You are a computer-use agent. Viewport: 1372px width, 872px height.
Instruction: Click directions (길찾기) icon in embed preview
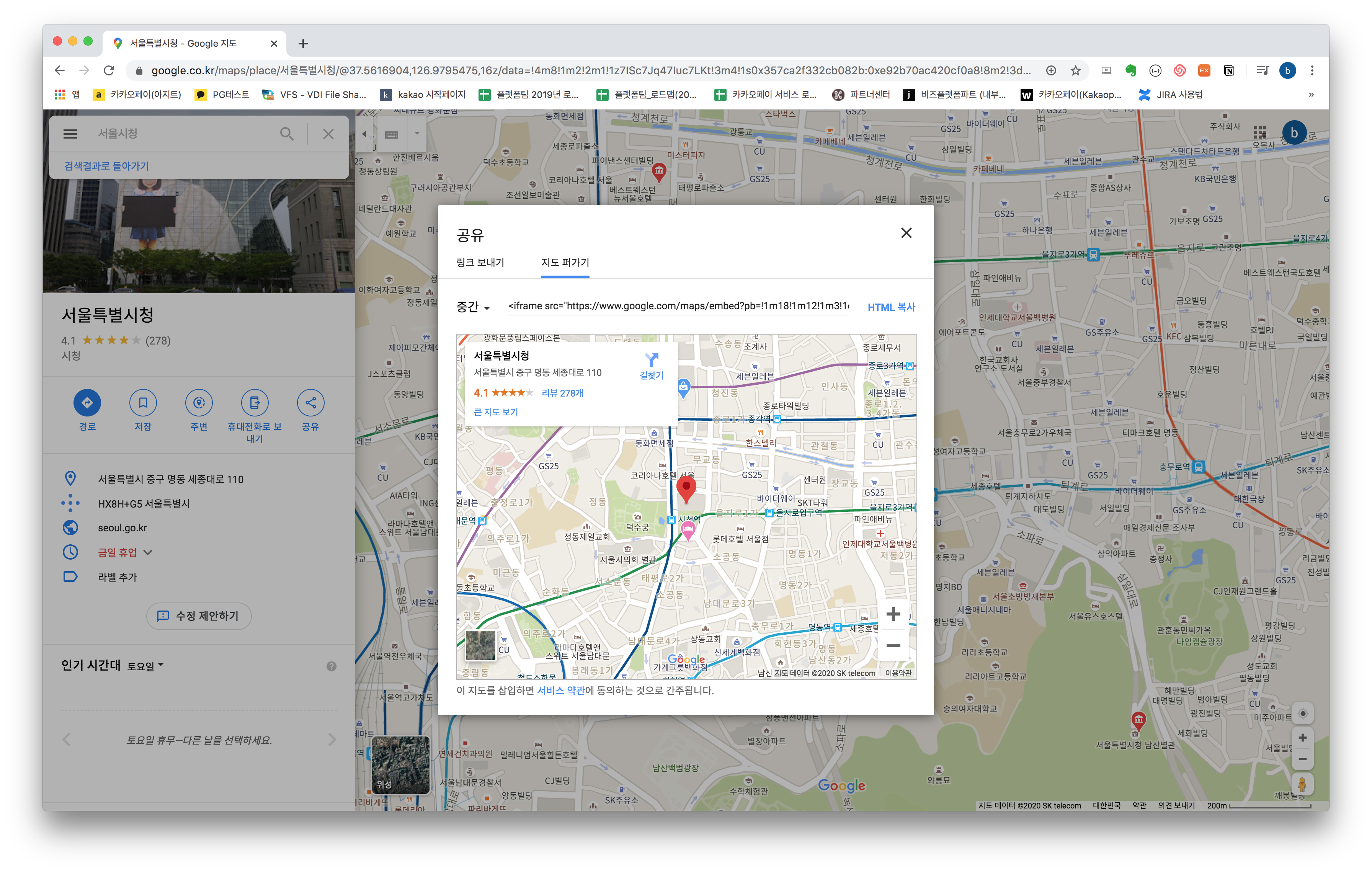coord(651,360)
